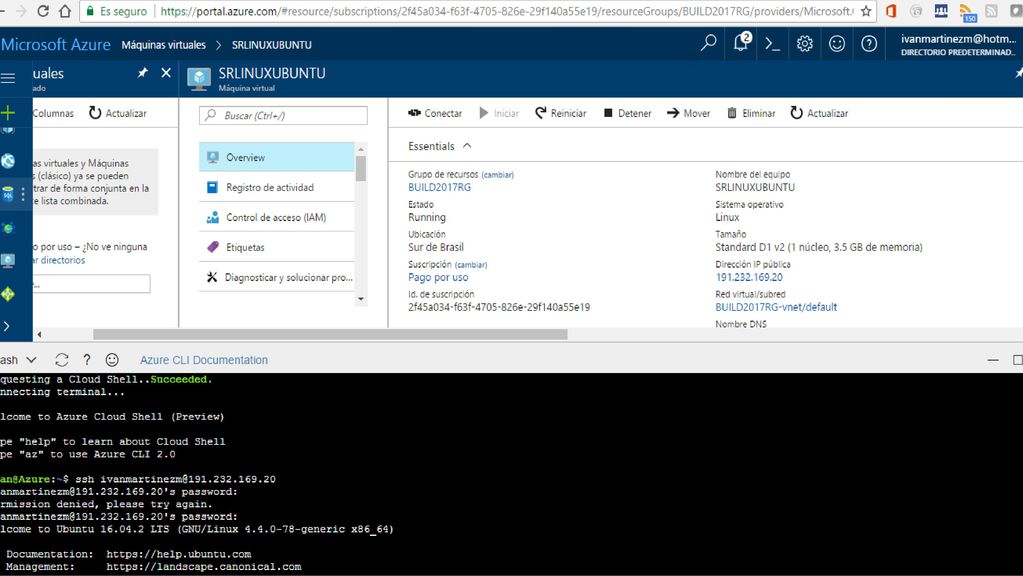Open the notifications bell
This screenshot has height=576, width=1023.
(x=741, y=42)
